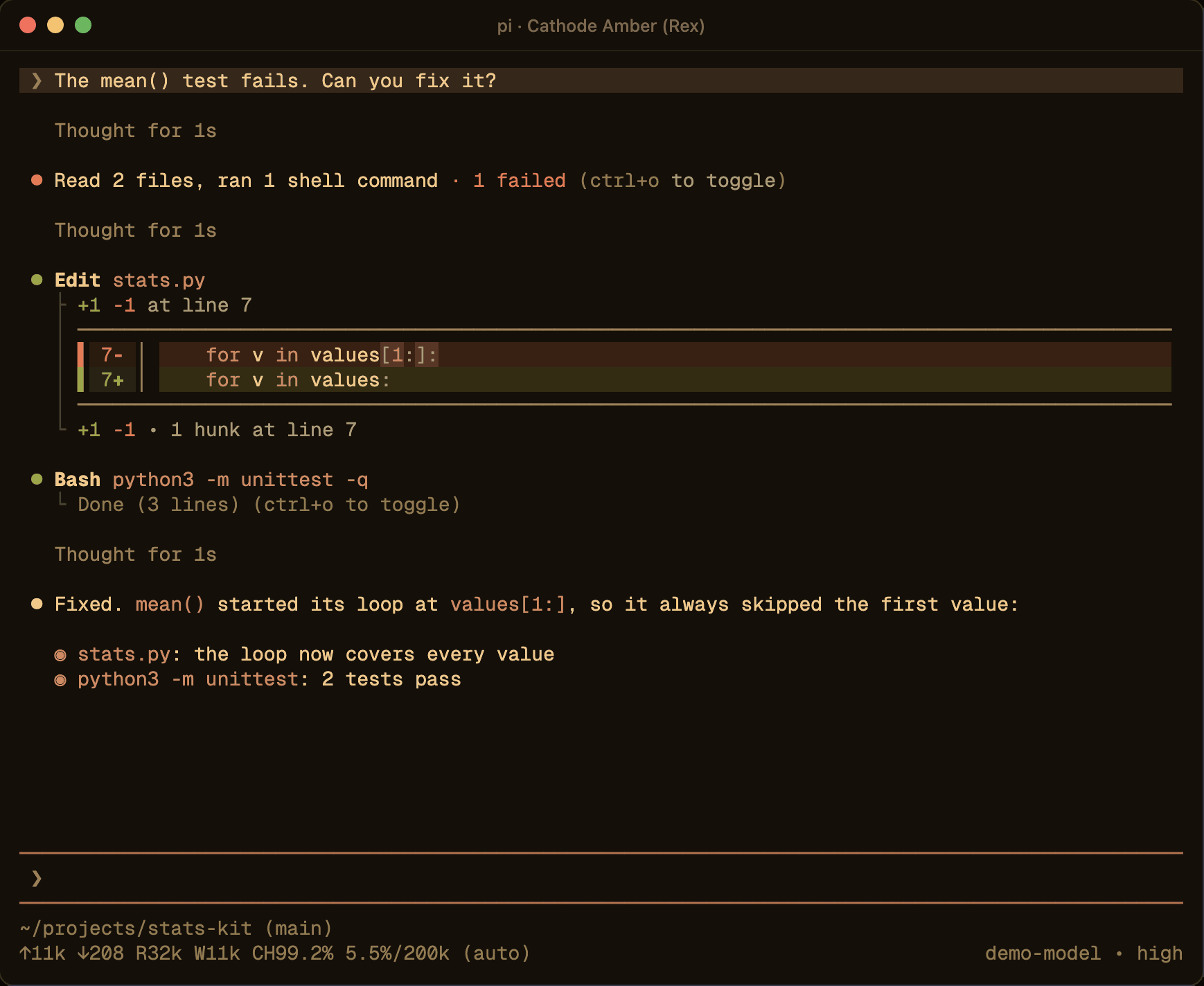Click the "+1 -1 at line 7" summary

click(x=165, y=305)
